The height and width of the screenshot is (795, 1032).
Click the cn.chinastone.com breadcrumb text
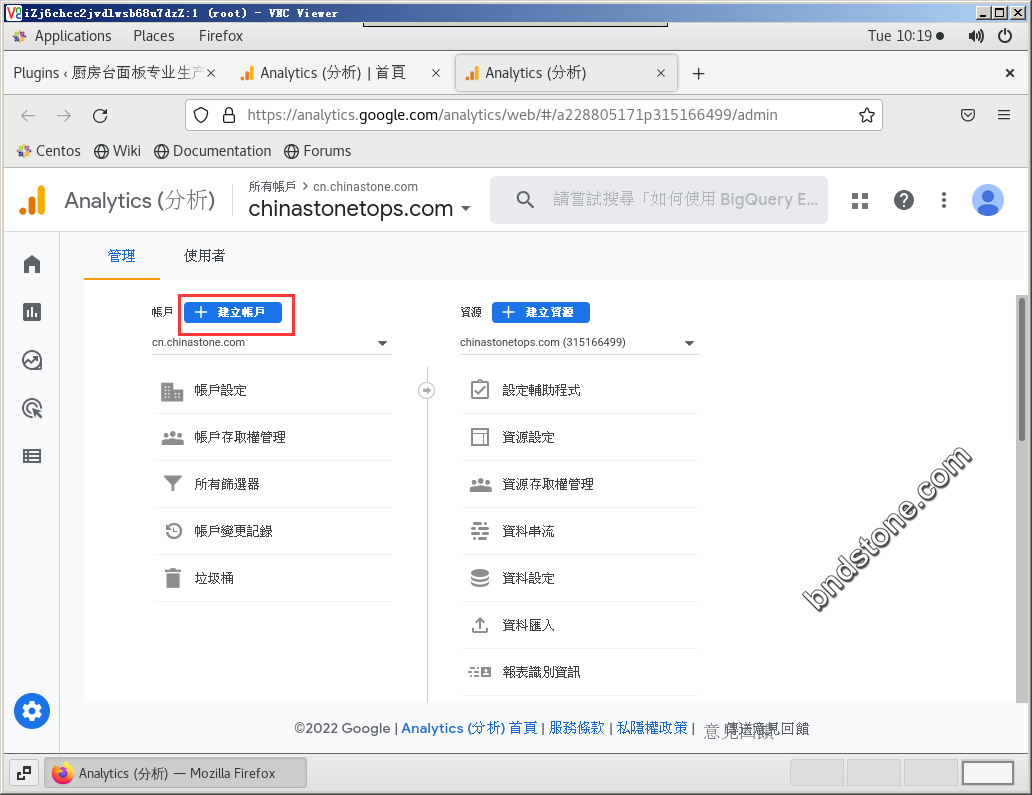365,187
